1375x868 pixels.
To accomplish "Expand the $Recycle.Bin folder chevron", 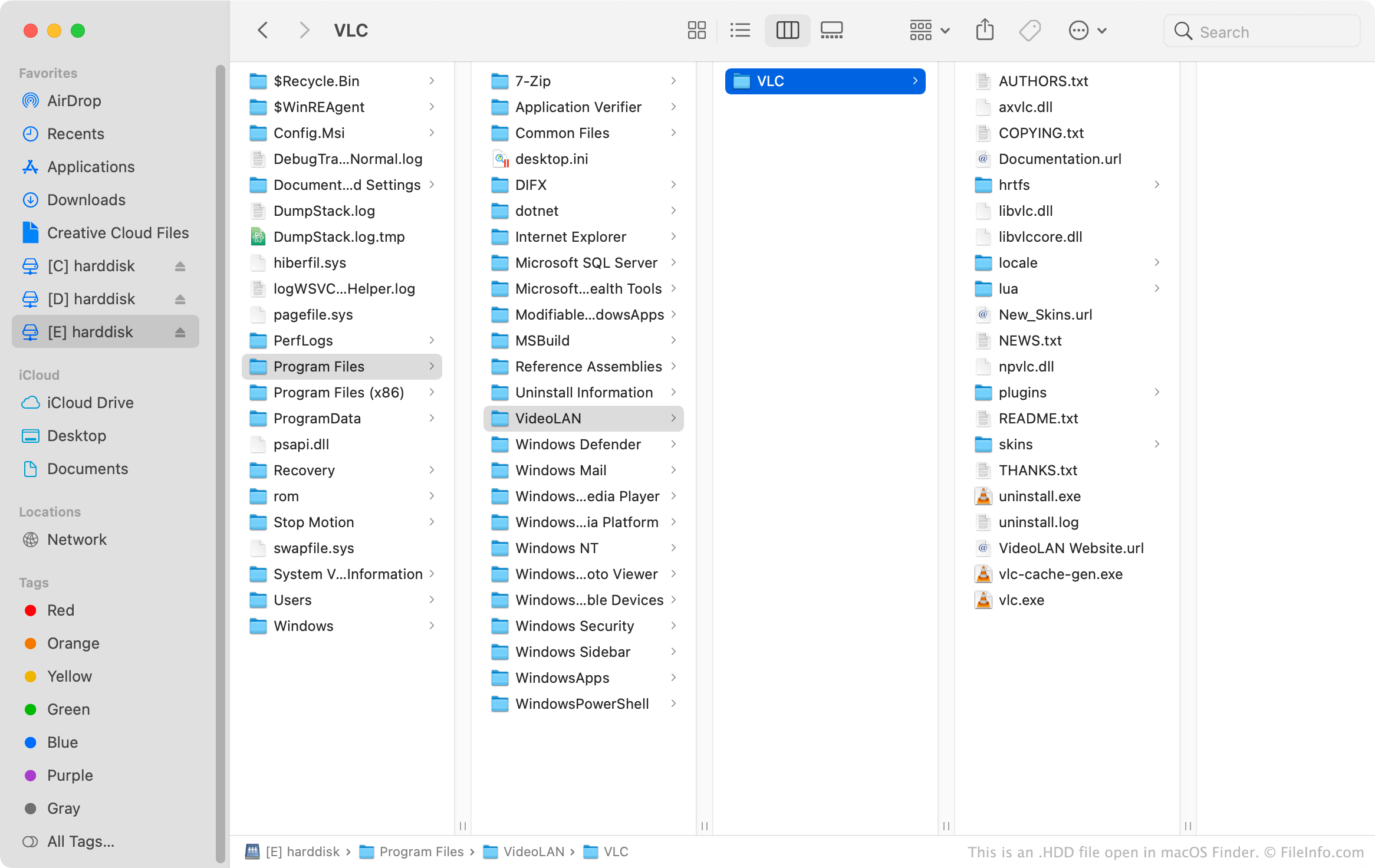I will (432, 81).
